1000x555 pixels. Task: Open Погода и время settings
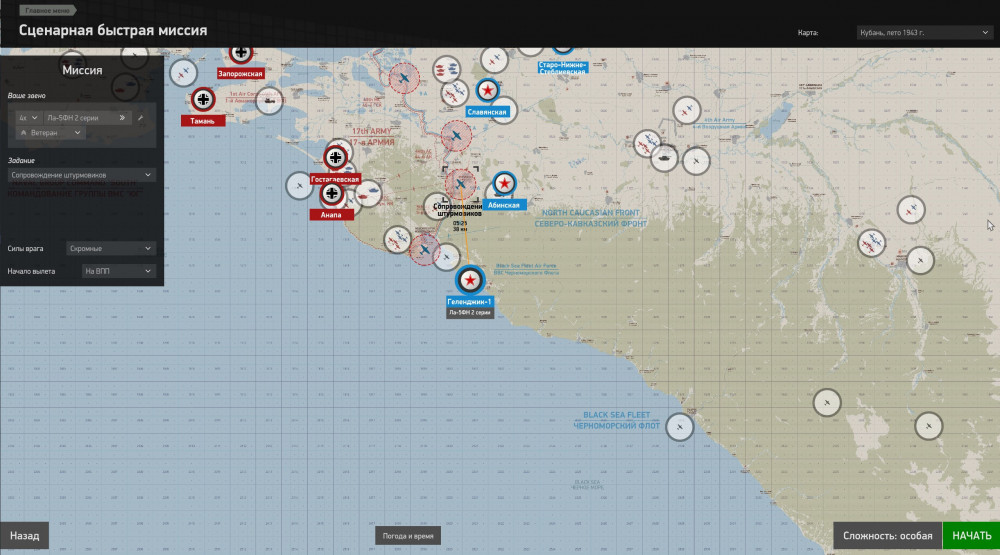click(x=408, y=536)
